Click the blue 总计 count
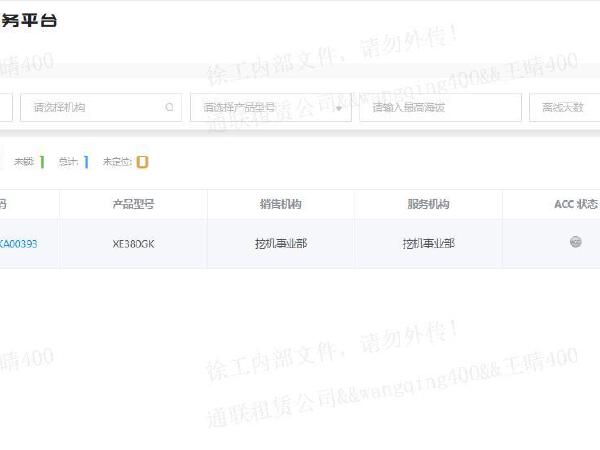The height and width of the screenshot is (450, 600). coord(86,162)
